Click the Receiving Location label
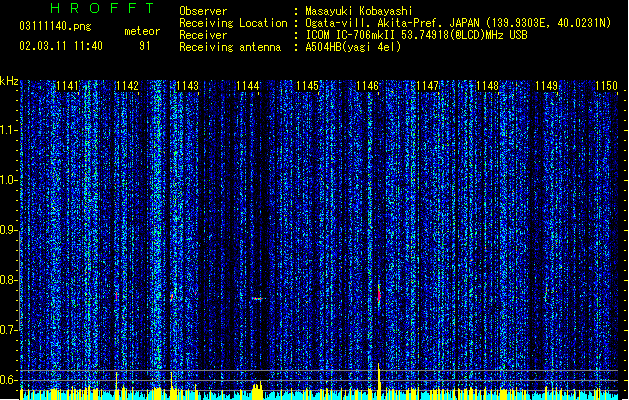This screenshot has width=629, height=400. (233, 23)
